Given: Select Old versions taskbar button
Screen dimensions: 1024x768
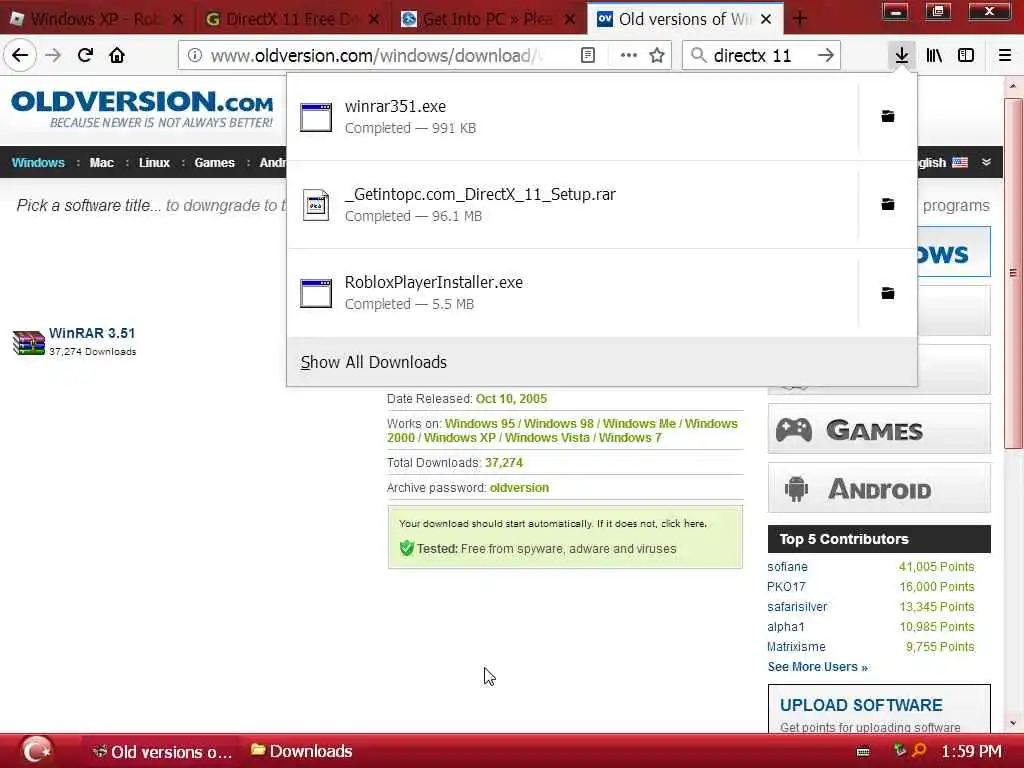Looking at the screenshot, I should click(163, 752).
